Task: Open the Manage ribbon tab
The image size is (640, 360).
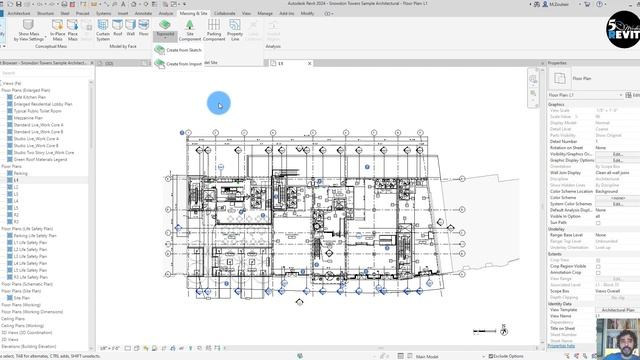Action: [265, 13]
